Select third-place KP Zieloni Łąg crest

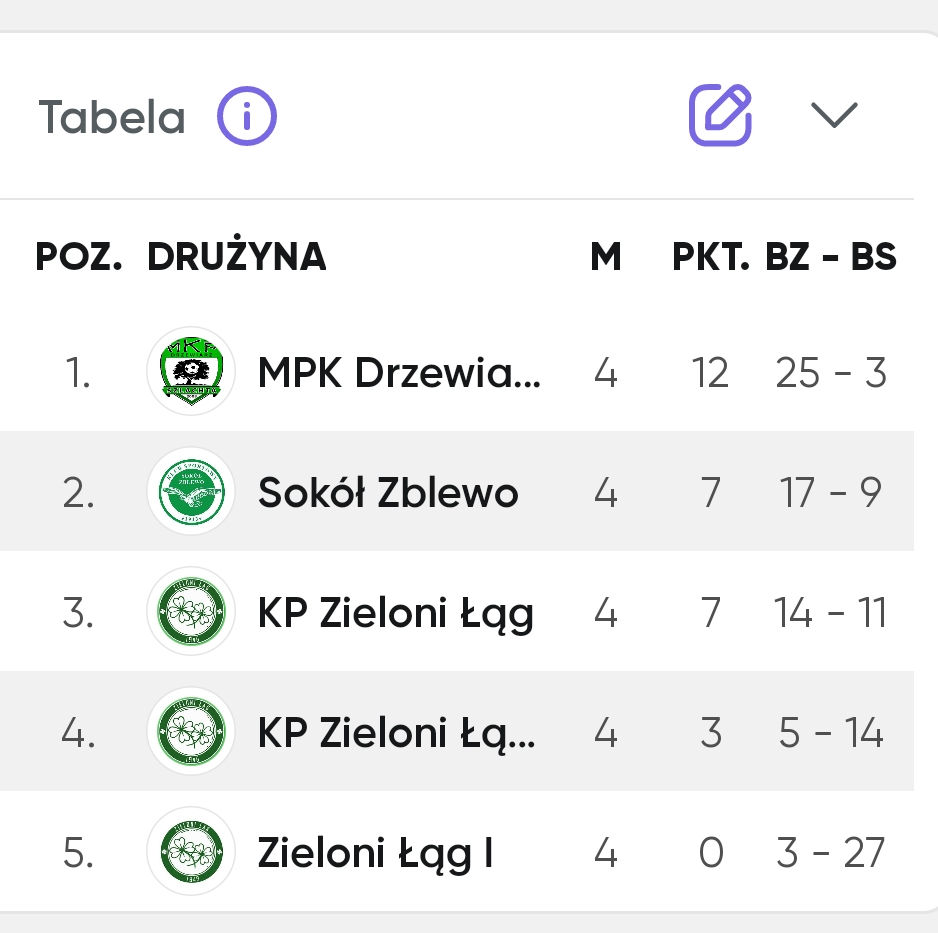(191, 611)
